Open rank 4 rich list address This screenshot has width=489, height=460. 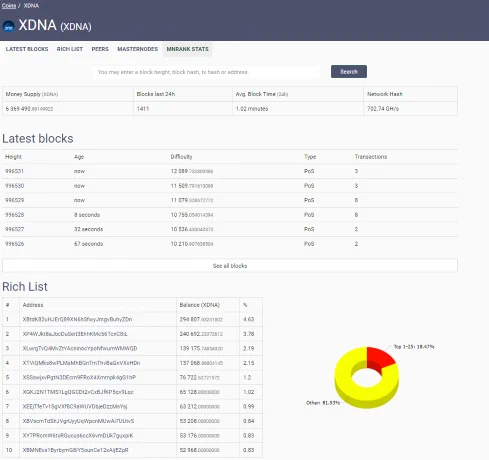coord(81,363)
